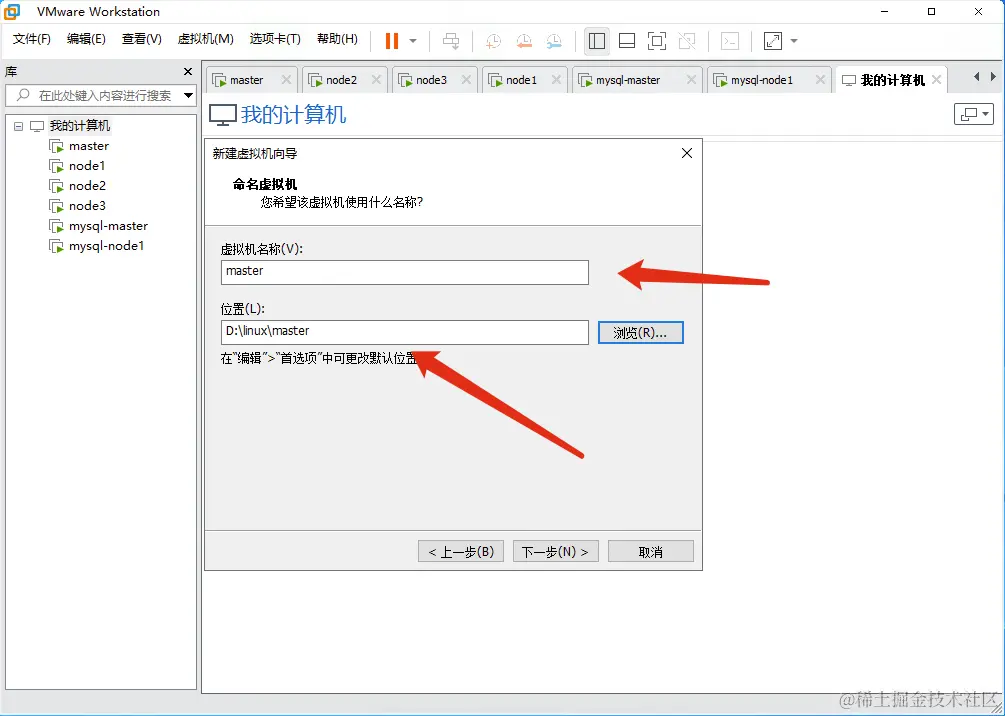The image size is (1005, 716).
Task: Click the stretch guest display icon
Action: point(773,41)
